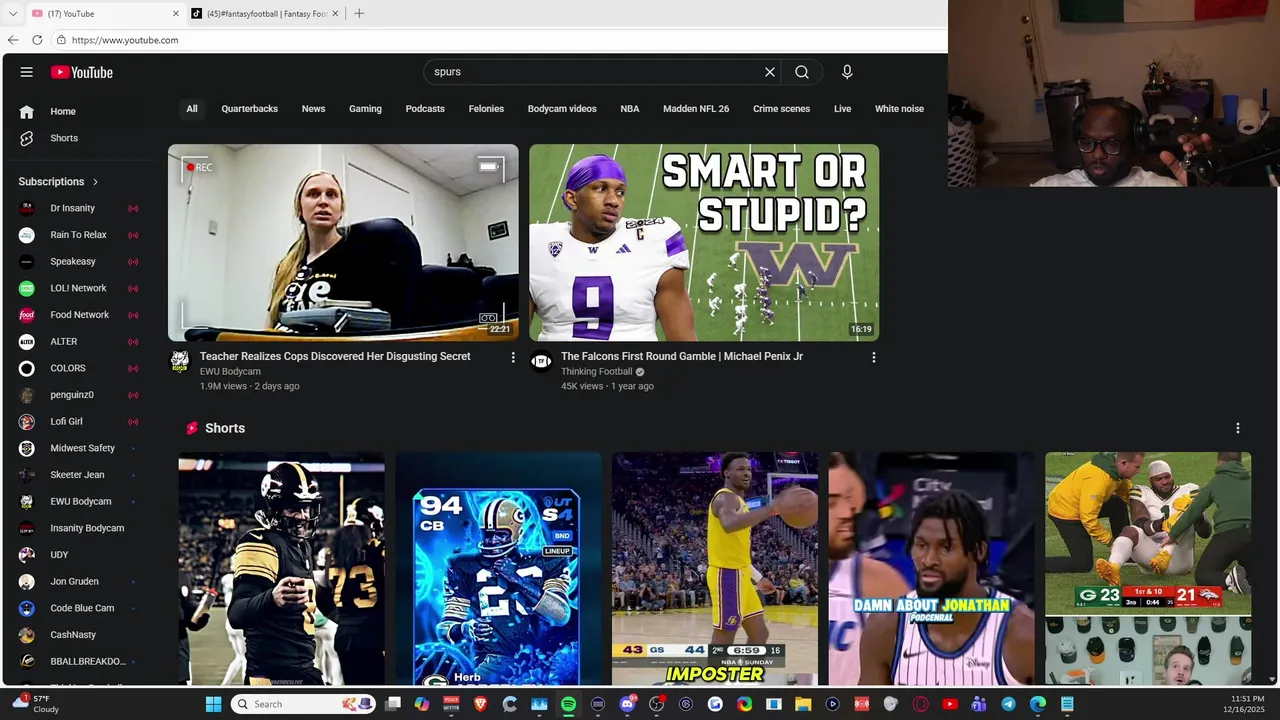Open Discord from the taskbar
The width and height of the screenshot is (1280, 720).
click(627, 704)
